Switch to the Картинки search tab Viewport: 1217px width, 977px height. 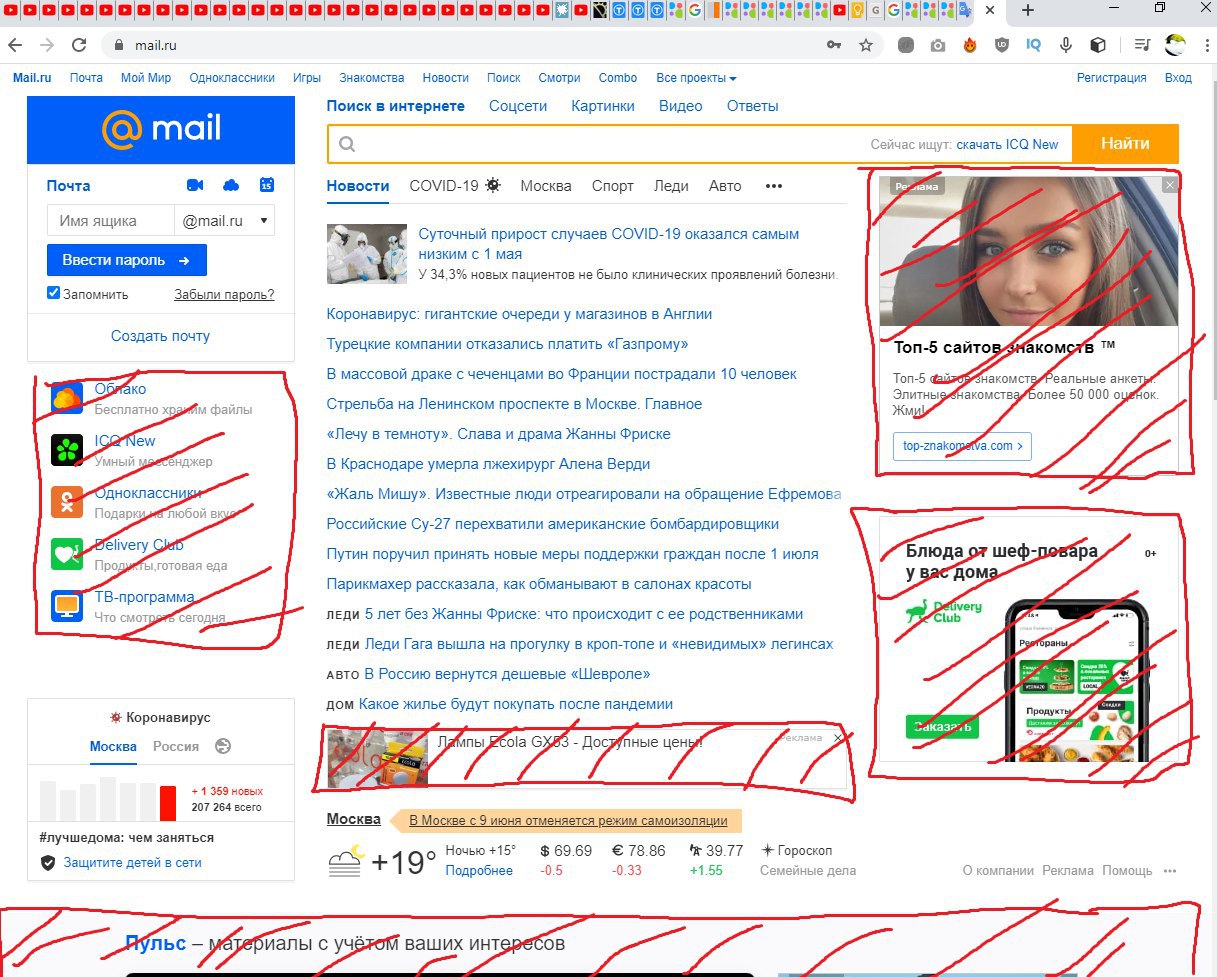603,106
